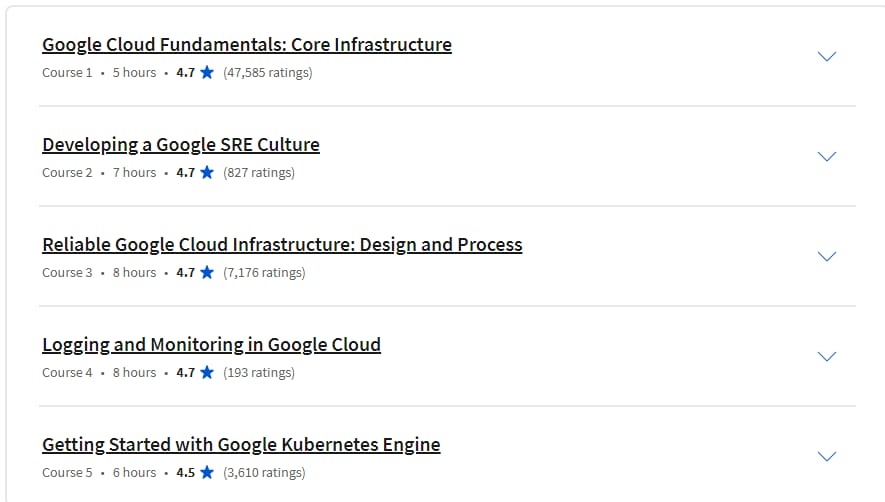Screen dimensions: 885x502
Task: Open Reliable Google Cloud Infrastructure: Design and Process
Action: 282,245
